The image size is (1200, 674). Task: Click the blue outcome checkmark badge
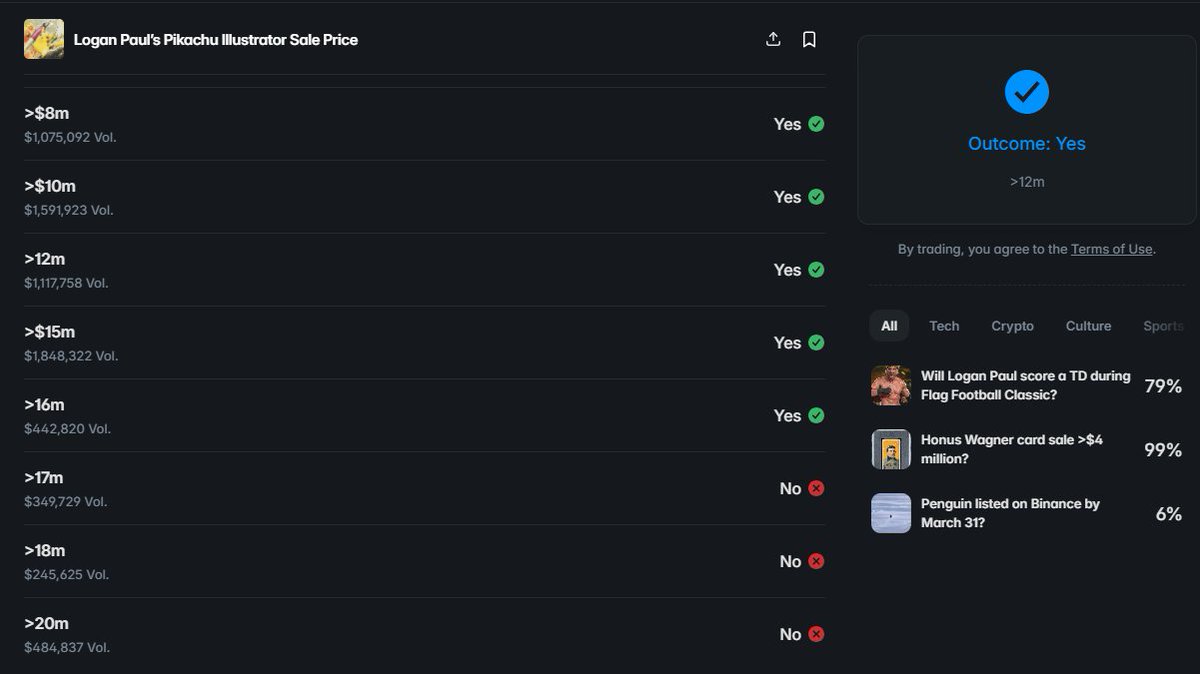(x=1027, y=92)
